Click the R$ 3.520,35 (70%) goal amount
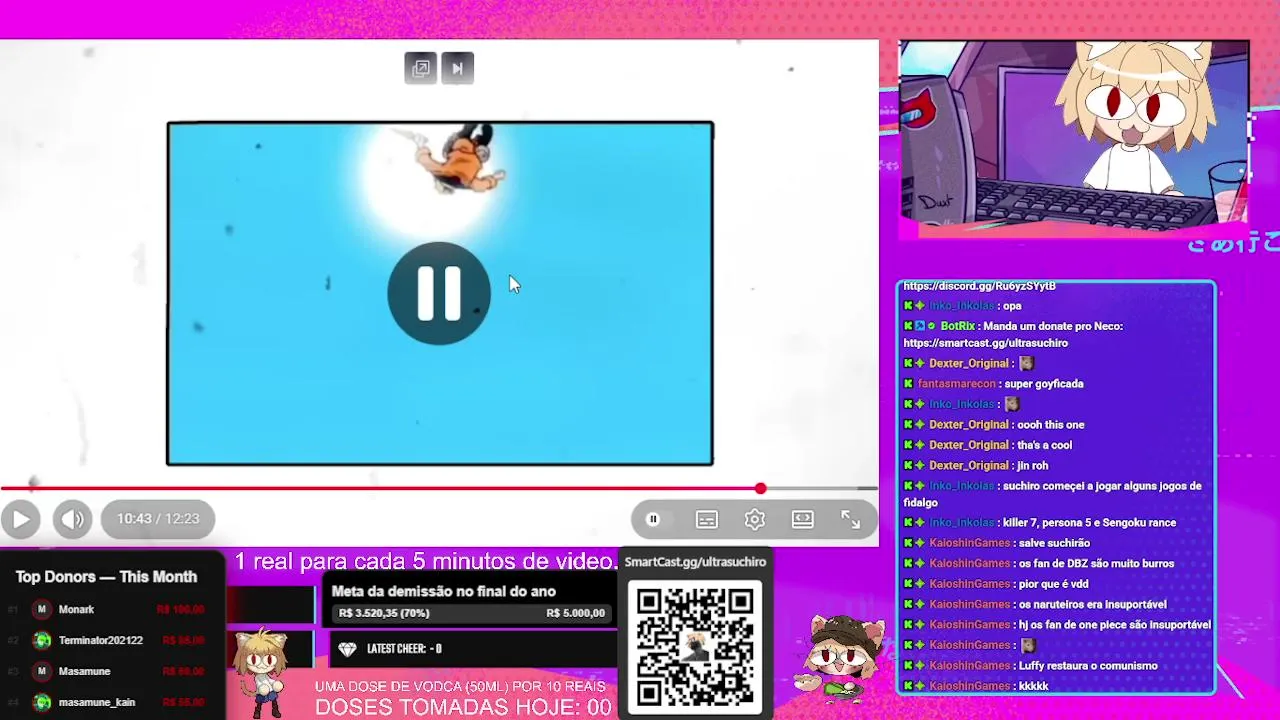This screenshot has height=720, width=1280. [384, 613]
